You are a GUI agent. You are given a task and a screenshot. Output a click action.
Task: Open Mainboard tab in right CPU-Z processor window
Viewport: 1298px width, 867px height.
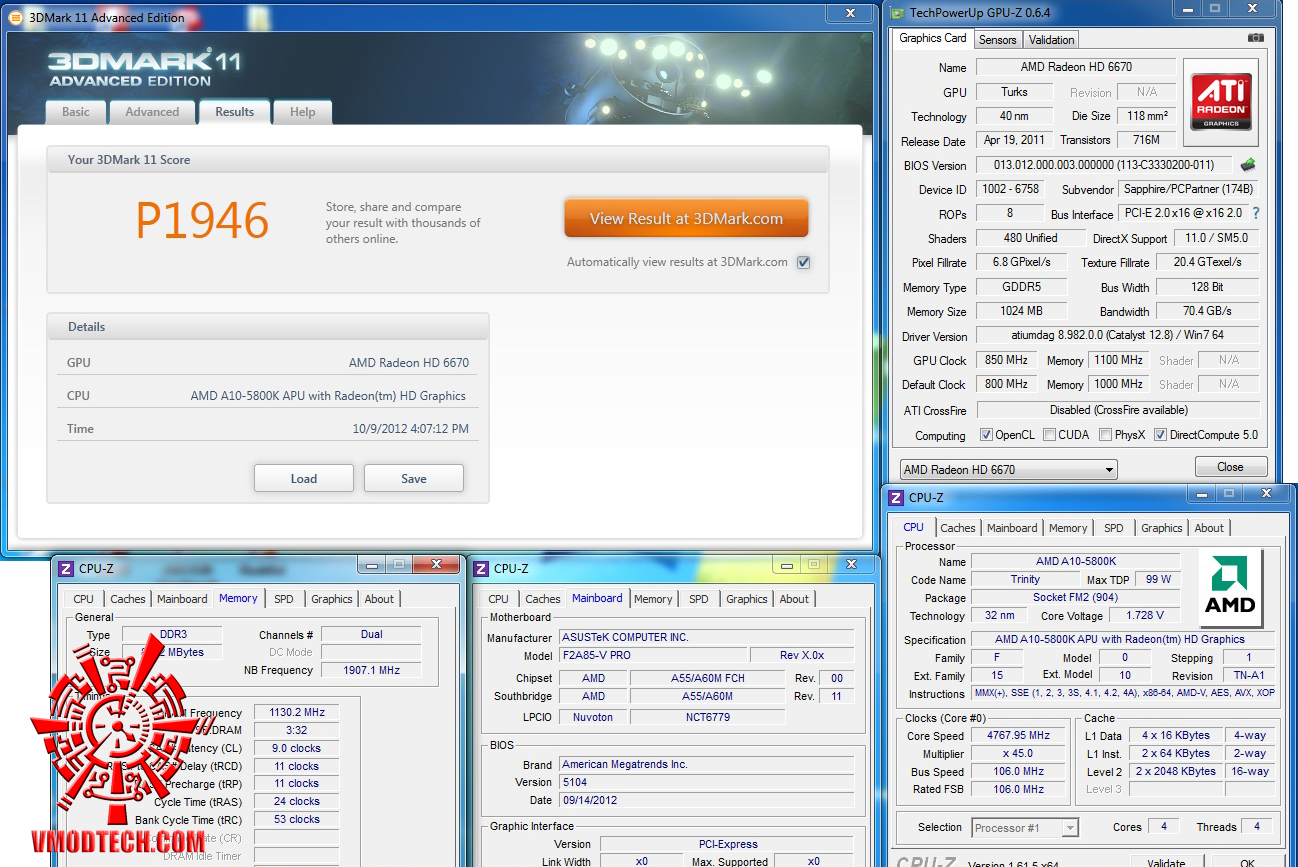(x=1012, y=528)
